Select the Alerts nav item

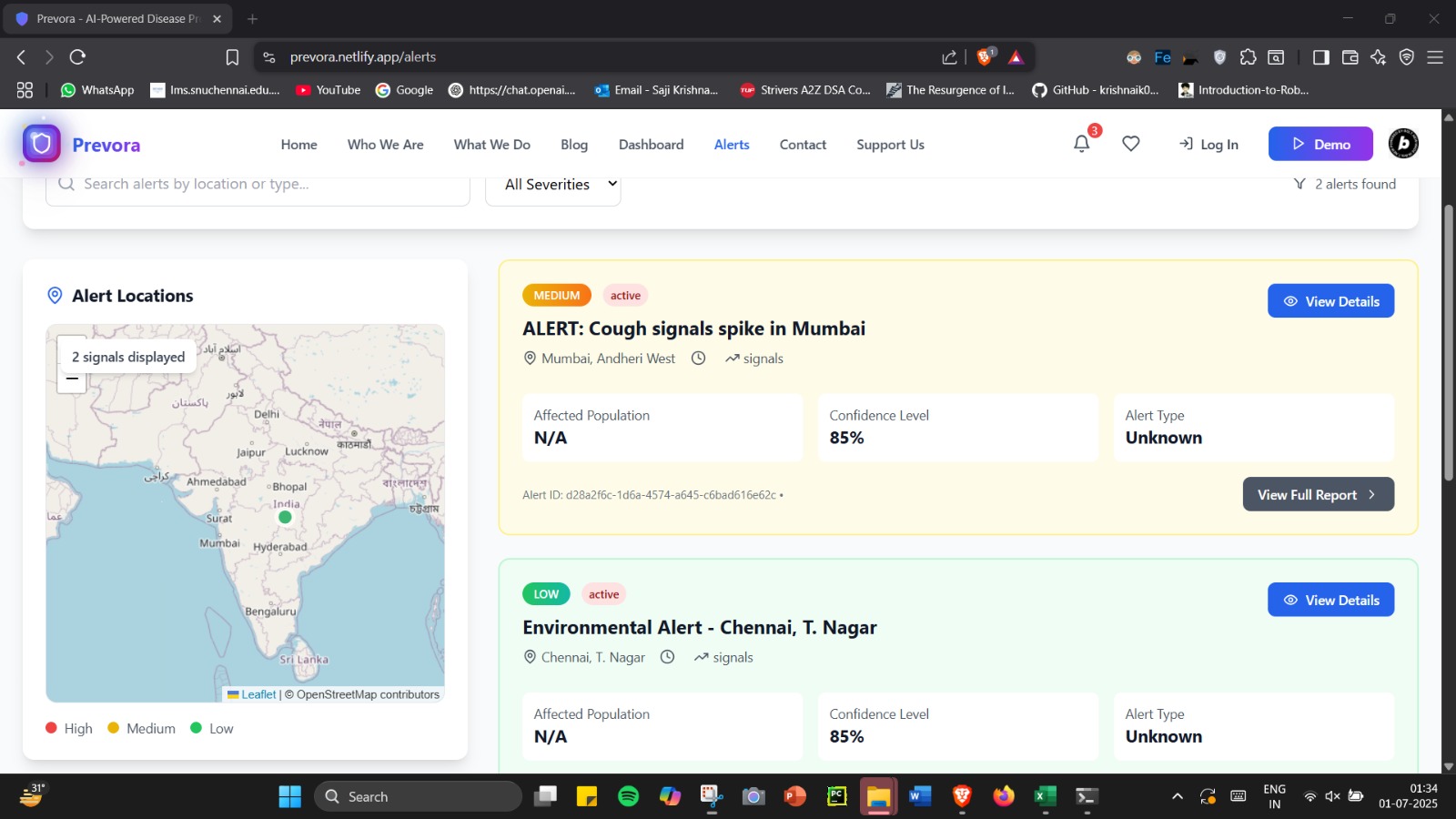click(732, 145)
